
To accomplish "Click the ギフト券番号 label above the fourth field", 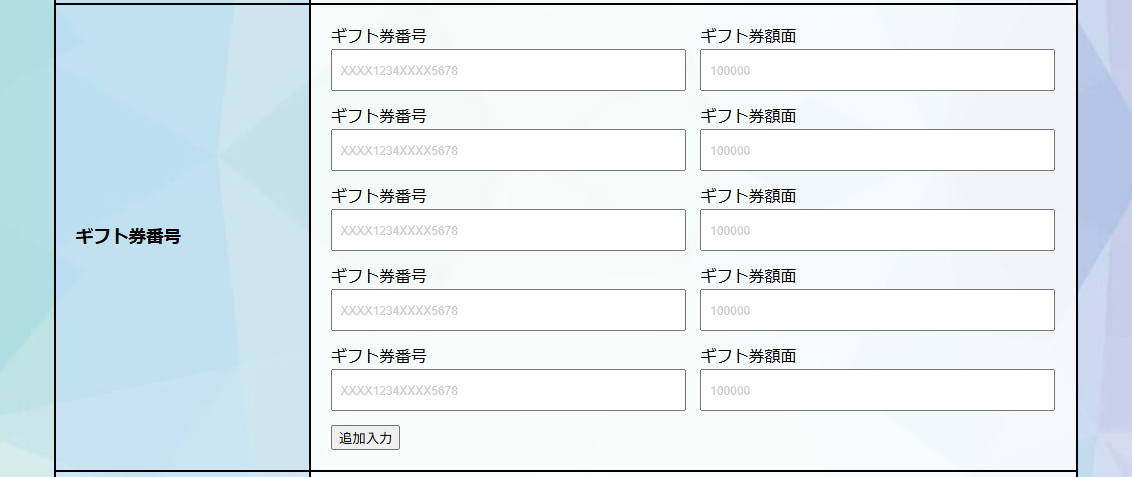I will [x=379, y=276].
